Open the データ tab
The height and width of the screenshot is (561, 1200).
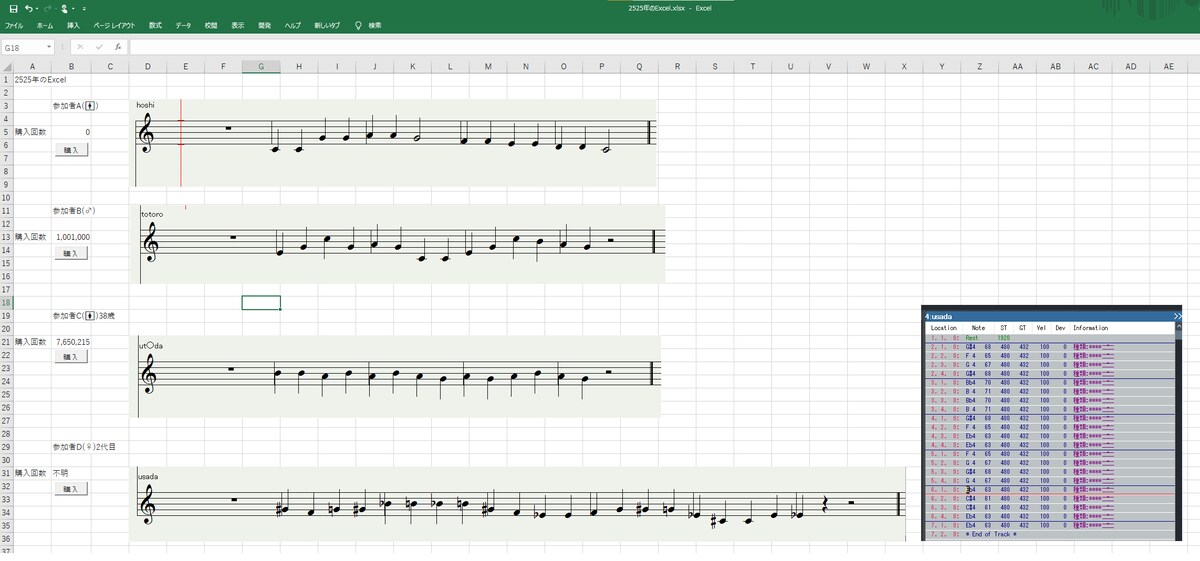(x=183, y=24)
